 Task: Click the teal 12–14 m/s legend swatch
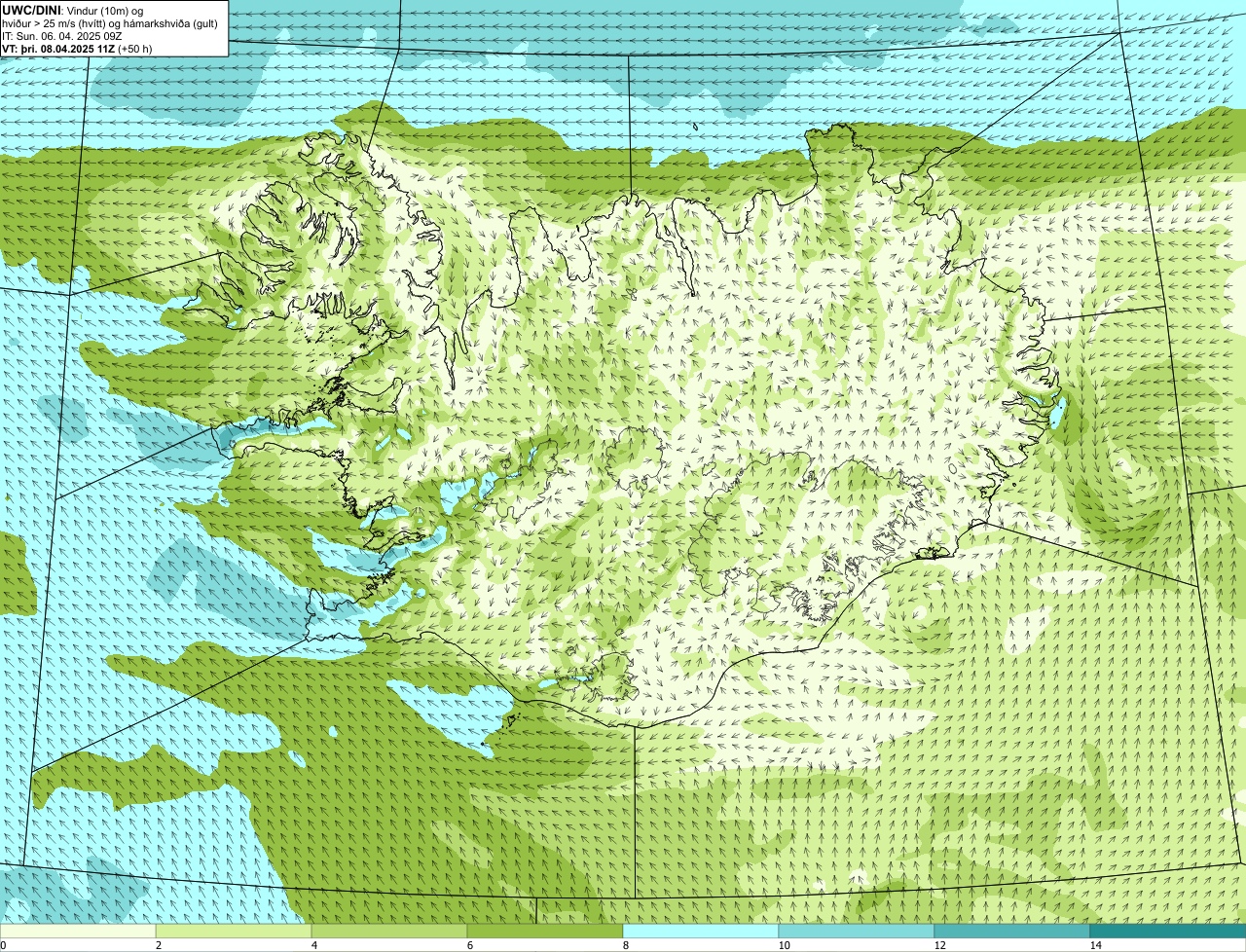point(1012,931)
